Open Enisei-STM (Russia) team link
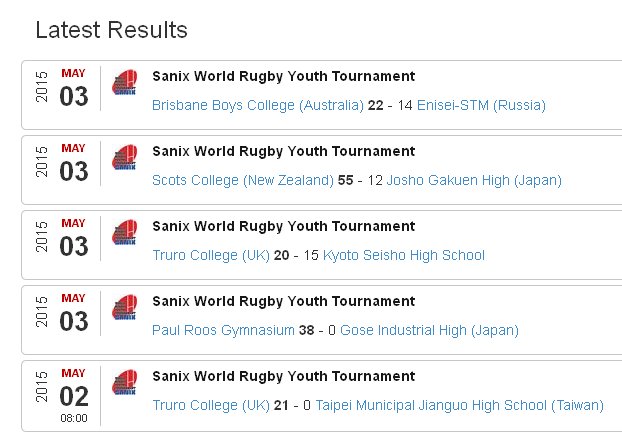The image size is (622, 436). 481,106
